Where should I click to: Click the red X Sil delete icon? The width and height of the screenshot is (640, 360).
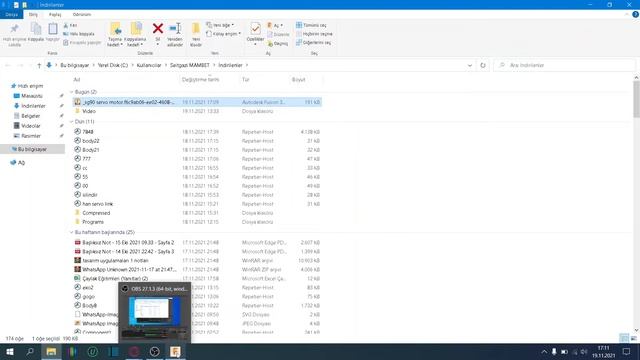pyautogui.click(x=158, y=29)
